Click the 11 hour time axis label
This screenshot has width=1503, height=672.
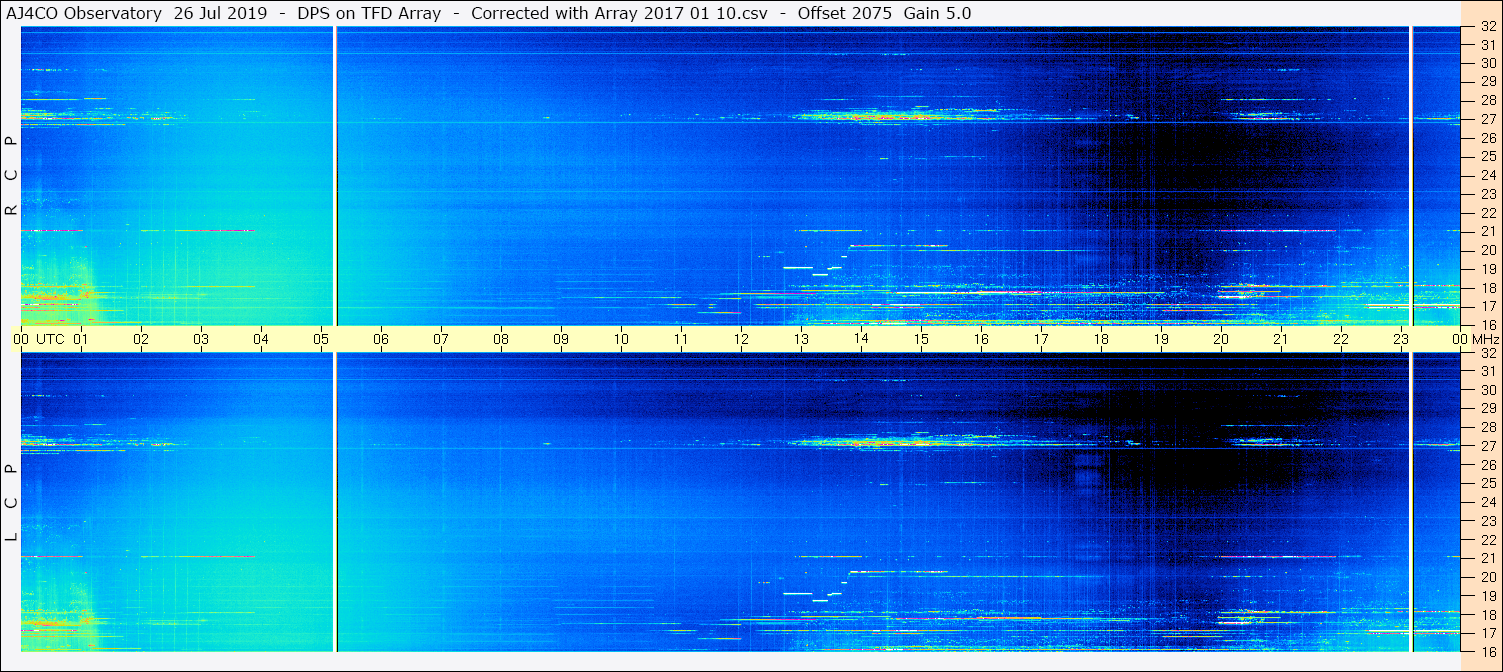pos(681,339)
